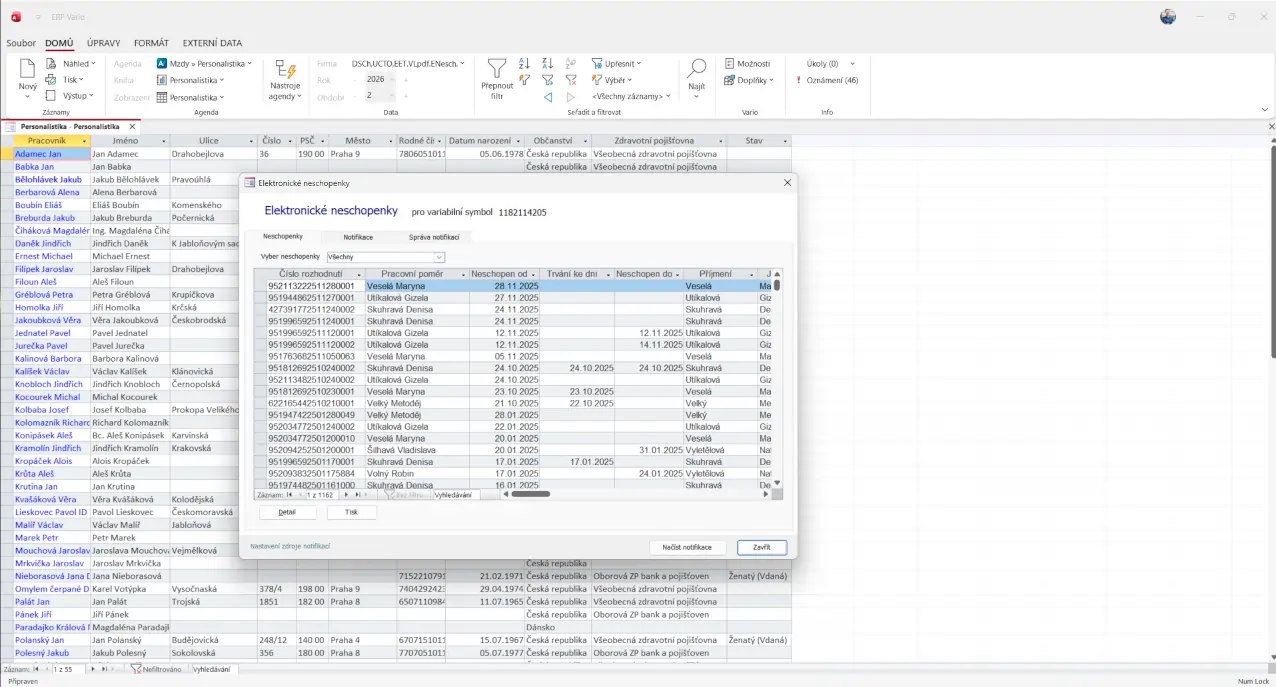Open the Neschopen od column filter arrow
Screen dimensions: 1276x687
pyautogui.click(x=535, y=274)
